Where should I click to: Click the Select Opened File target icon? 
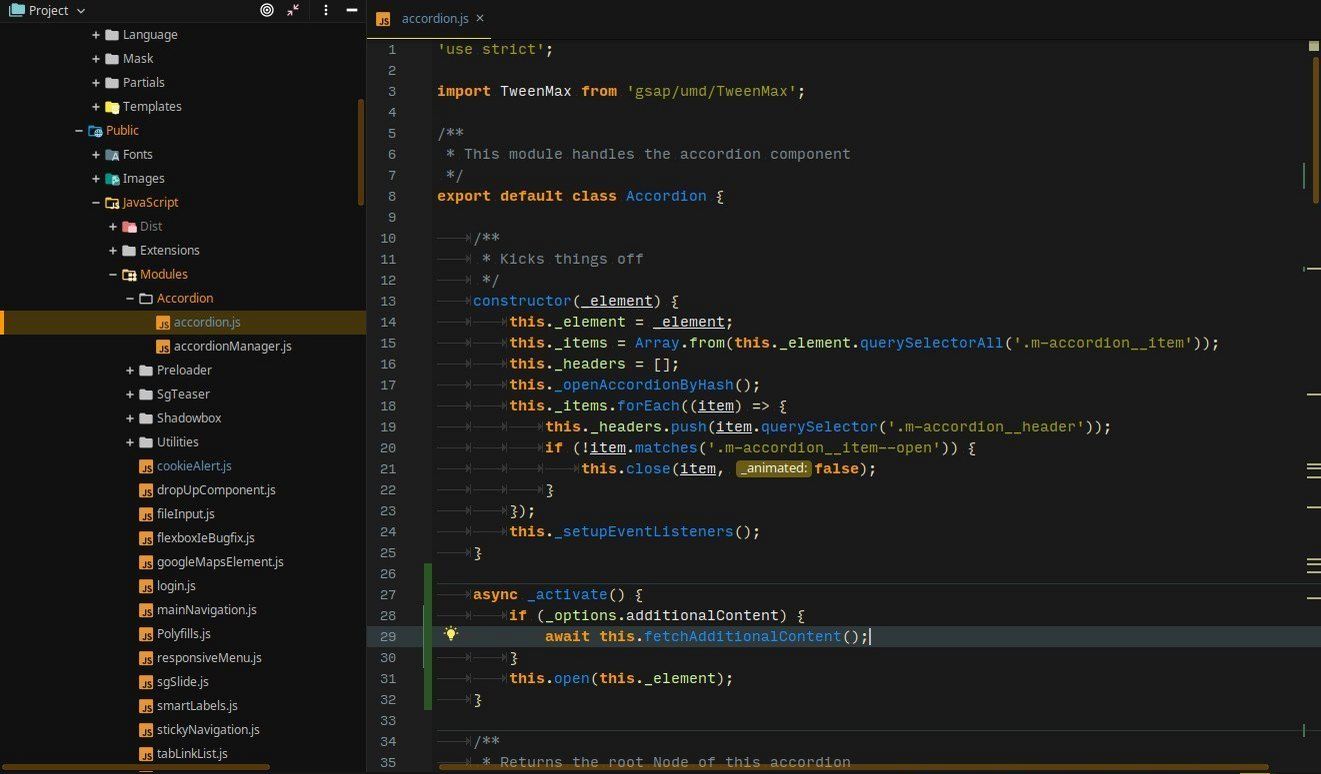click(x=266, y=10)
